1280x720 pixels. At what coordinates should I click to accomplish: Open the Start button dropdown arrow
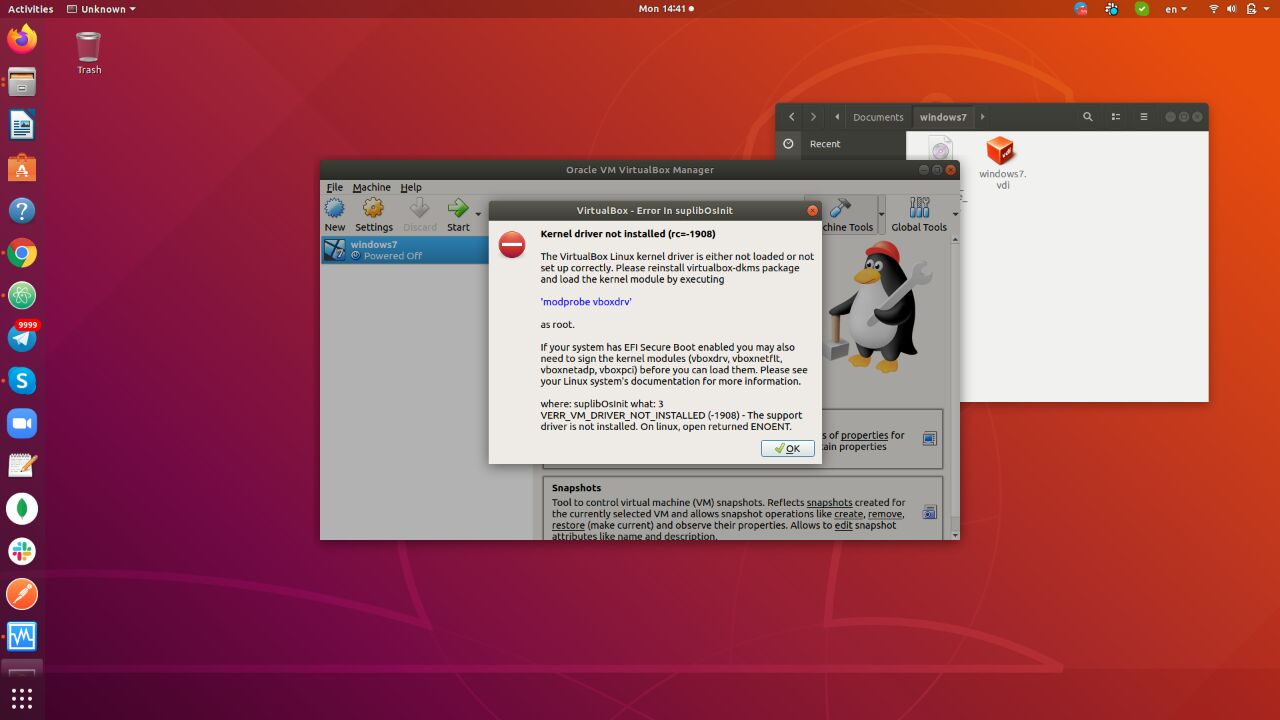478,214
